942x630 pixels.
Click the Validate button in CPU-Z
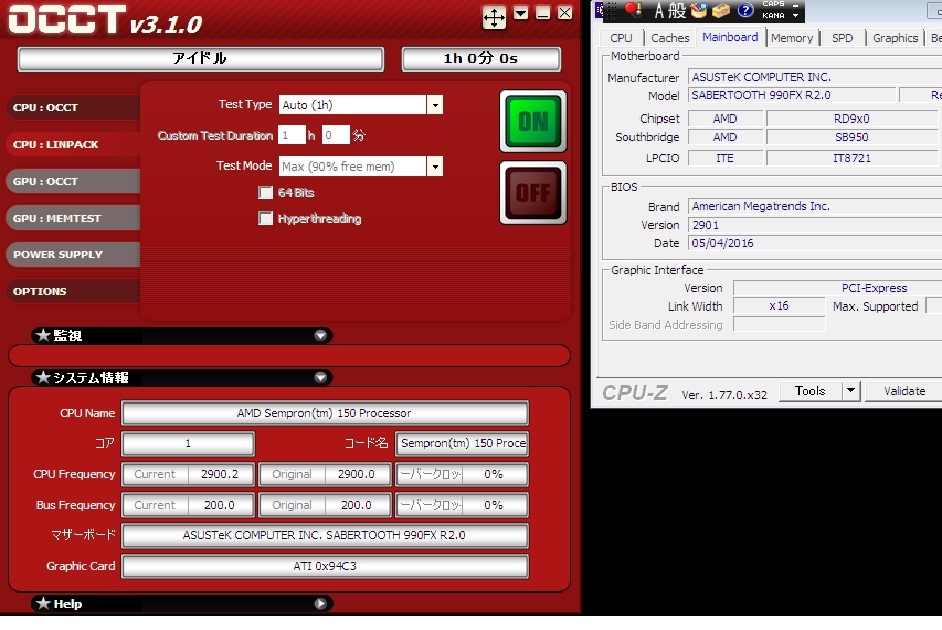[904, 391]
